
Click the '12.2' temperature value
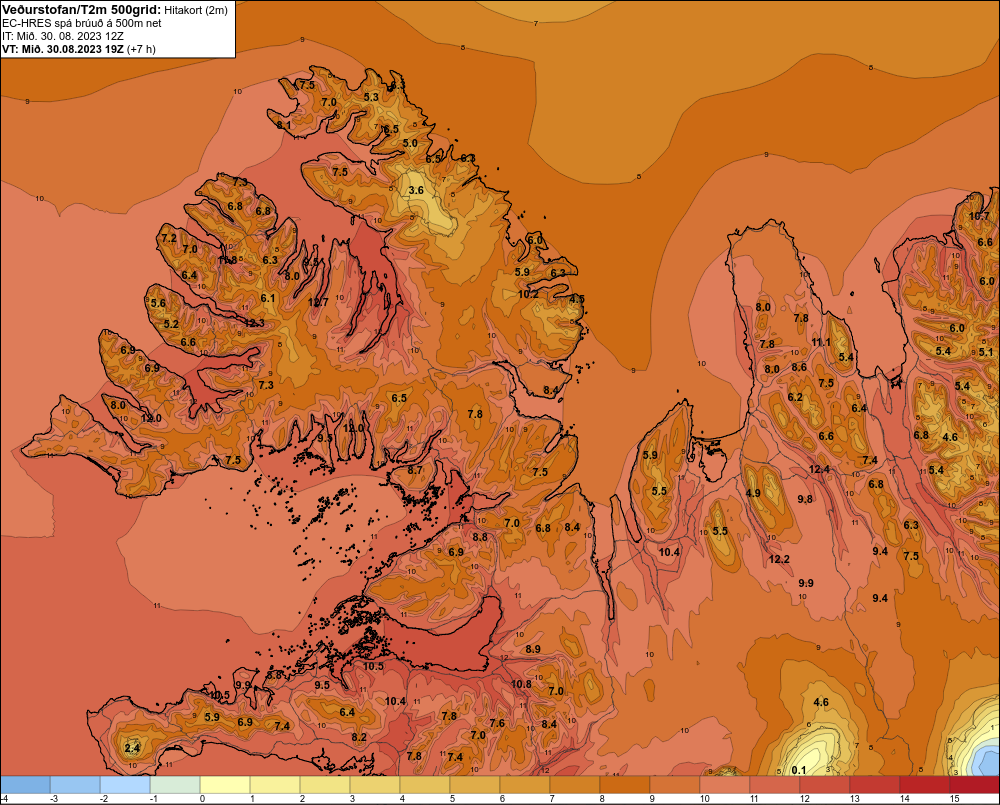tap(779, 559)
